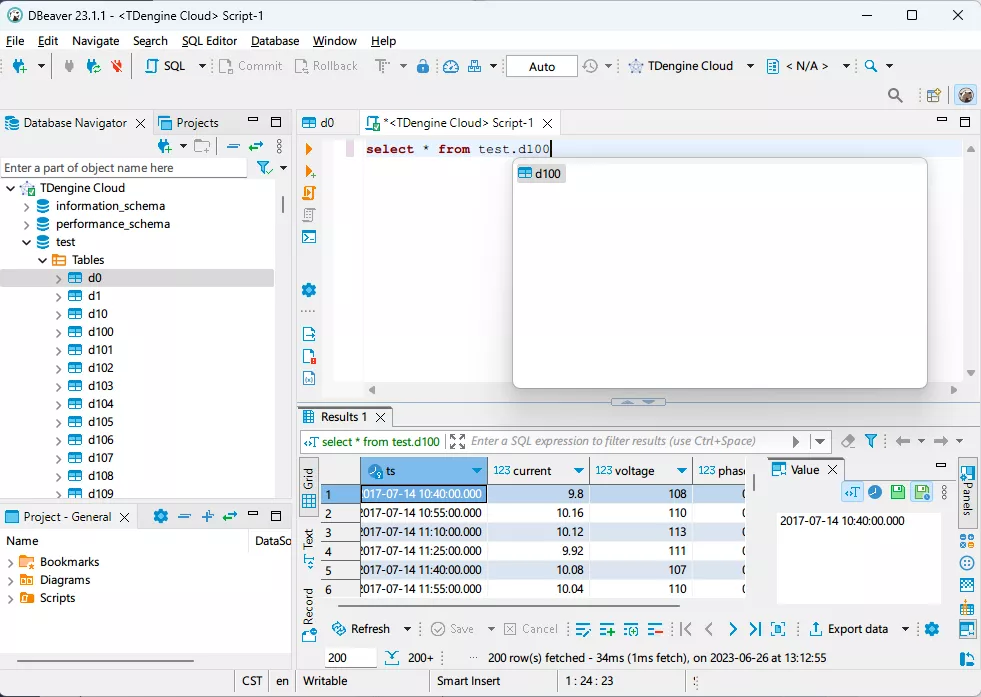Open the Database menu

pos(274,41)
